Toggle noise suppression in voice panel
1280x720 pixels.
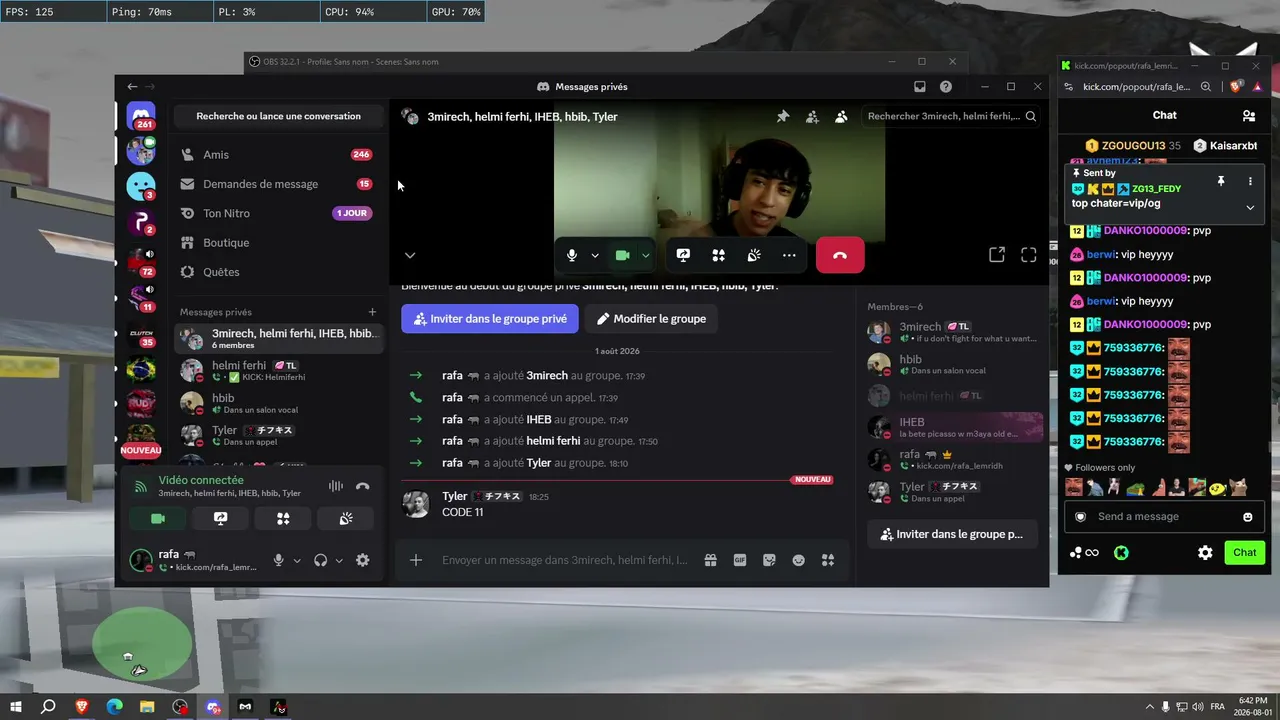pos(336,486)
